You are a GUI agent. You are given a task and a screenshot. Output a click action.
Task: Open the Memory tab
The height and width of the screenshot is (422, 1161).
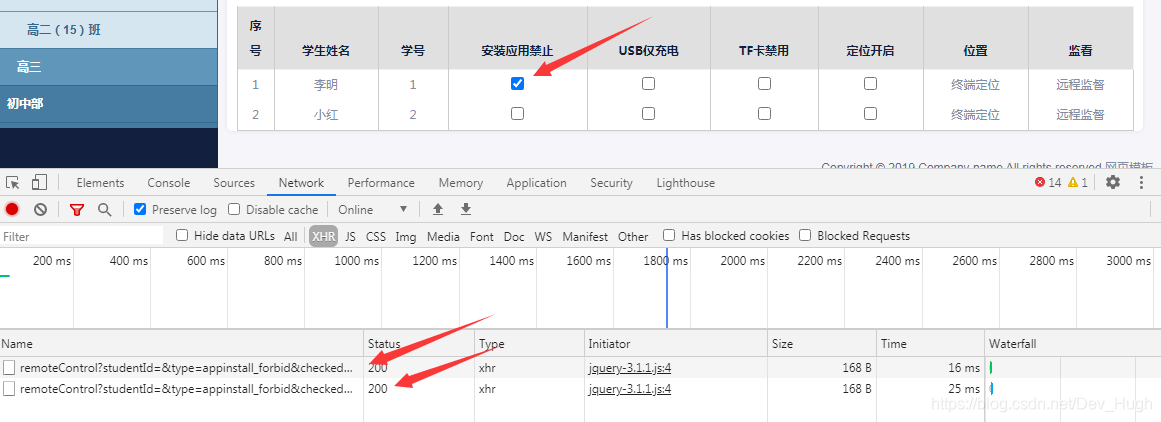click(461, 183)
